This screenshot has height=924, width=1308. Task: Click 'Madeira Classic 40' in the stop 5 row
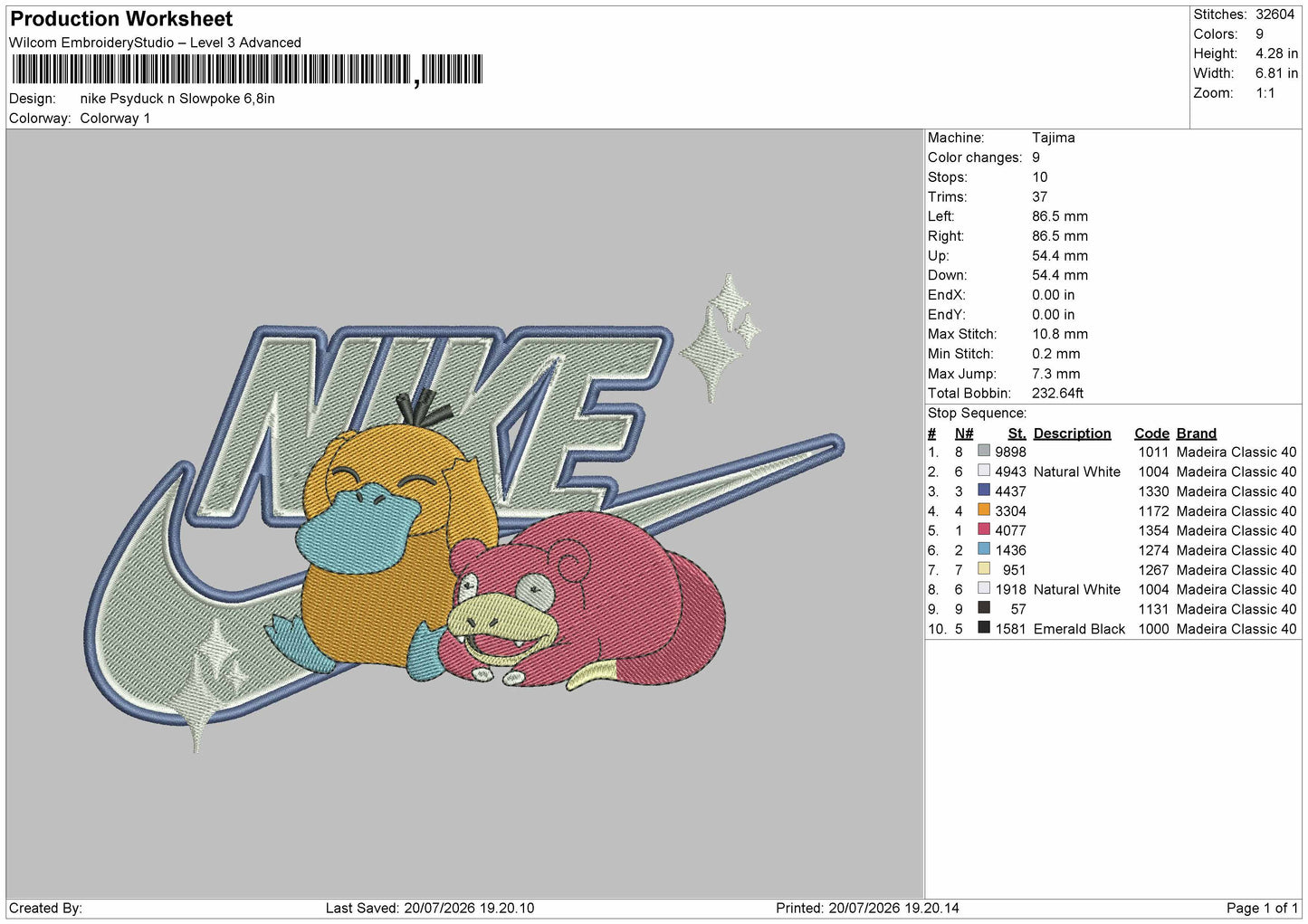(x=1236, y=530)
